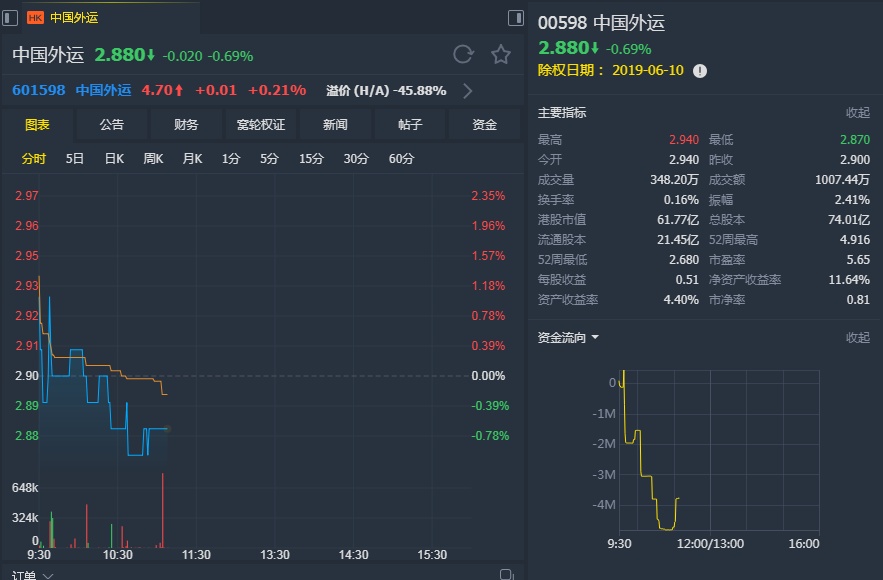Click the capital flow yellow line chart
The width and height of the screenshot is (883, 580).
[649, 450]
